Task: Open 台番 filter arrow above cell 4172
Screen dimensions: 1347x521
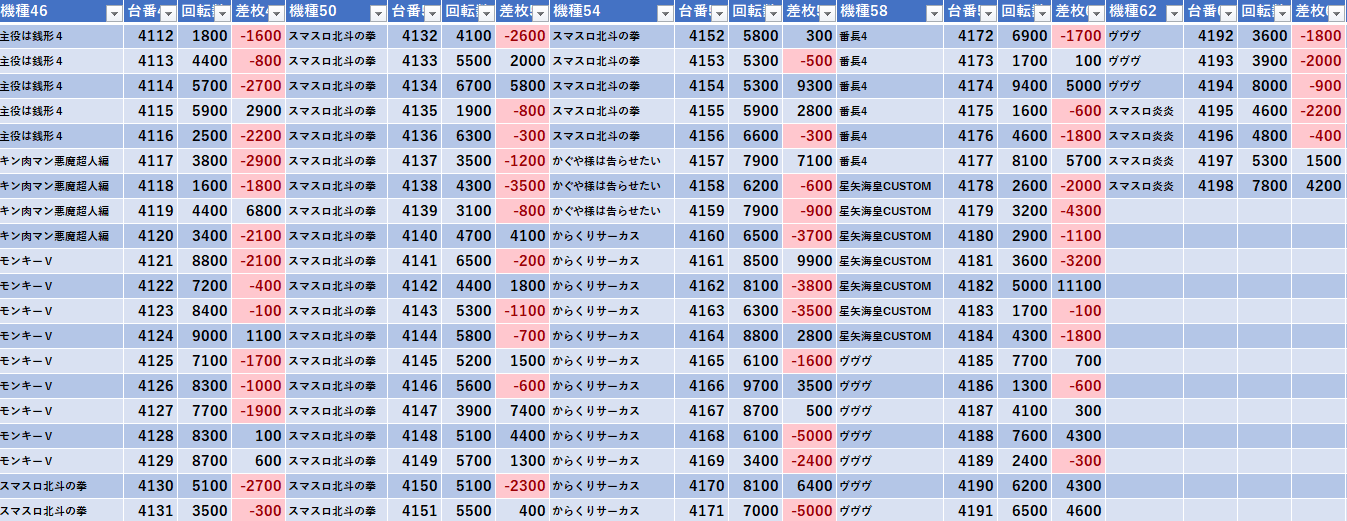Action: (x=987, y=13)
